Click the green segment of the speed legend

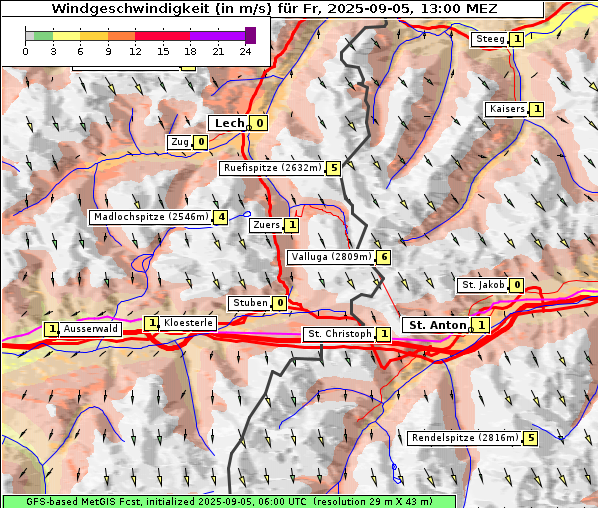43,36
